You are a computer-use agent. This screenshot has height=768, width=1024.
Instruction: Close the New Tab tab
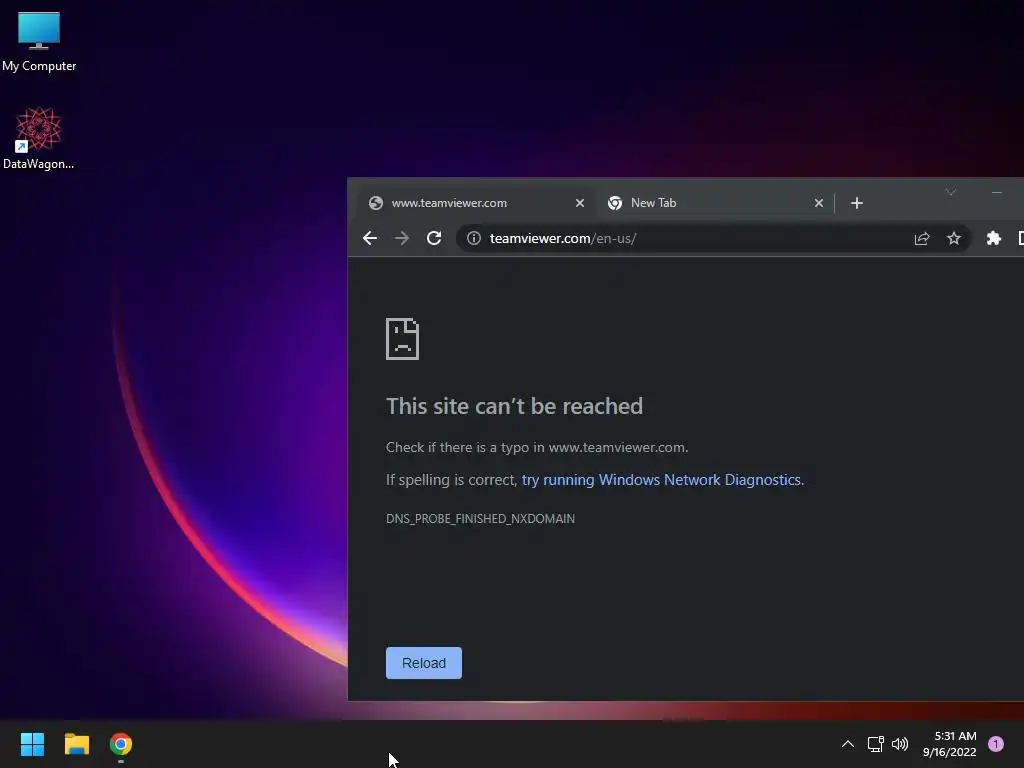point(818,203)
